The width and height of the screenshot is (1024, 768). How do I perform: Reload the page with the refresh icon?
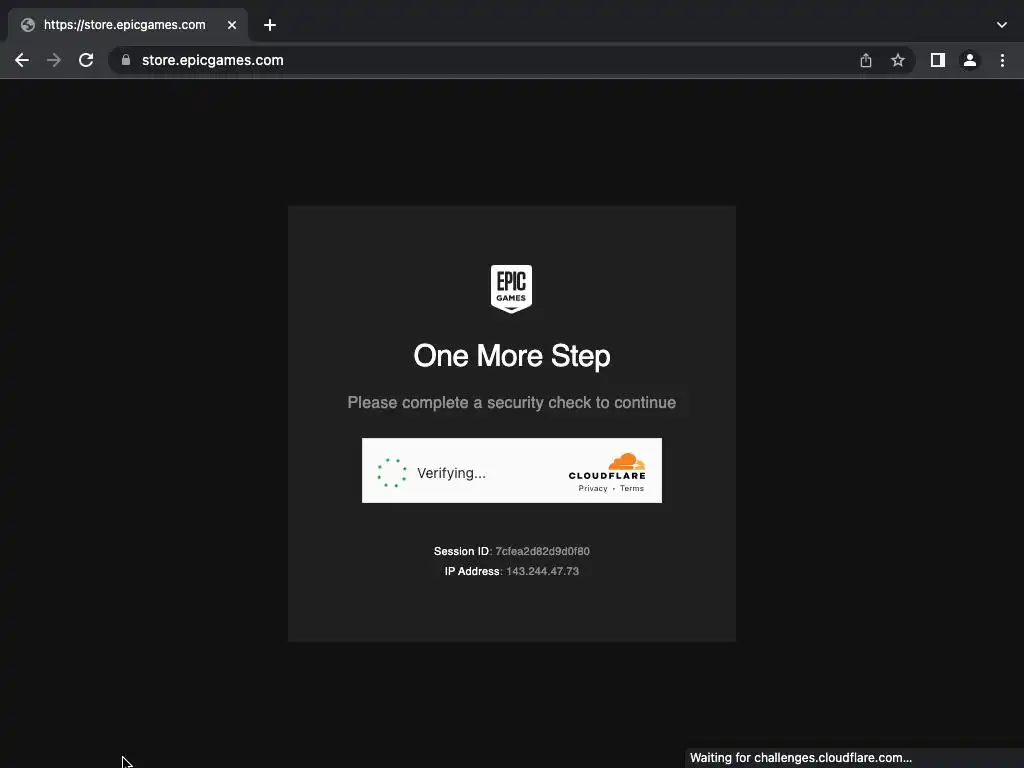click(x=86, y=60)
